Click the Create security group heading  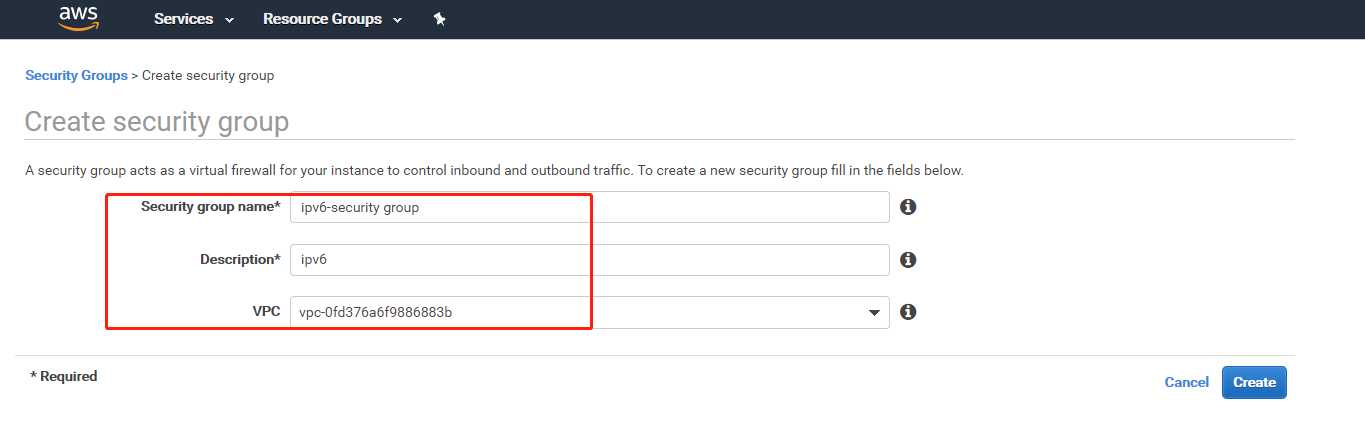[156, 122]
